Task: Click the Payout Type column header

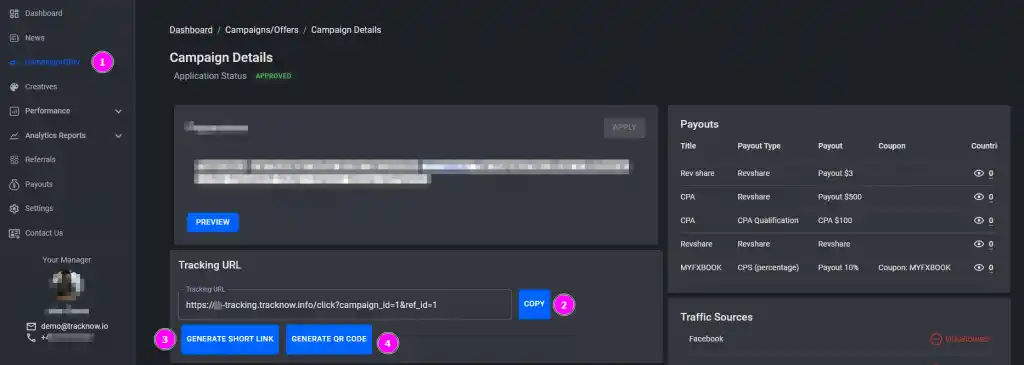Action: click(759, 146)
